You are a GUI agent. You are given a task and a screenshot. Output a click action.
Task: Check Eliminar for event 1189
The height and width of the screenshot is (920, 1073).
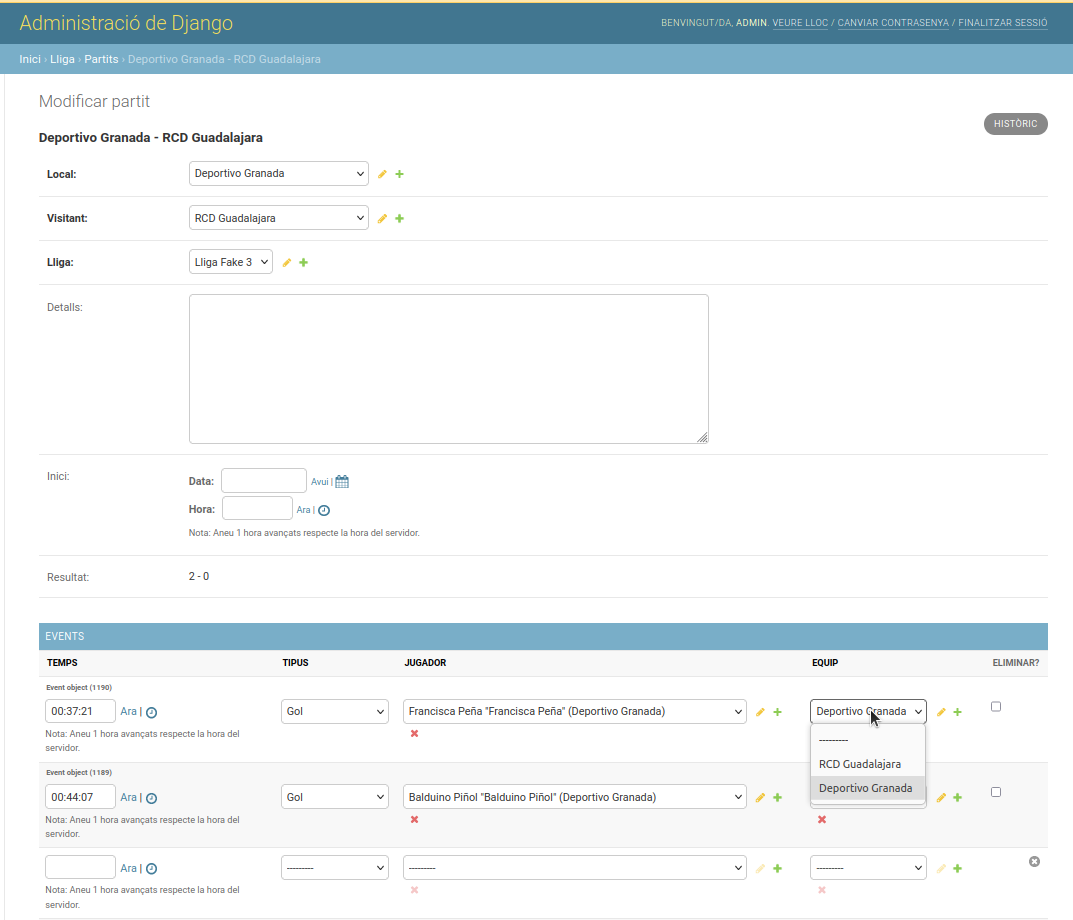click(x=995, y=792)
